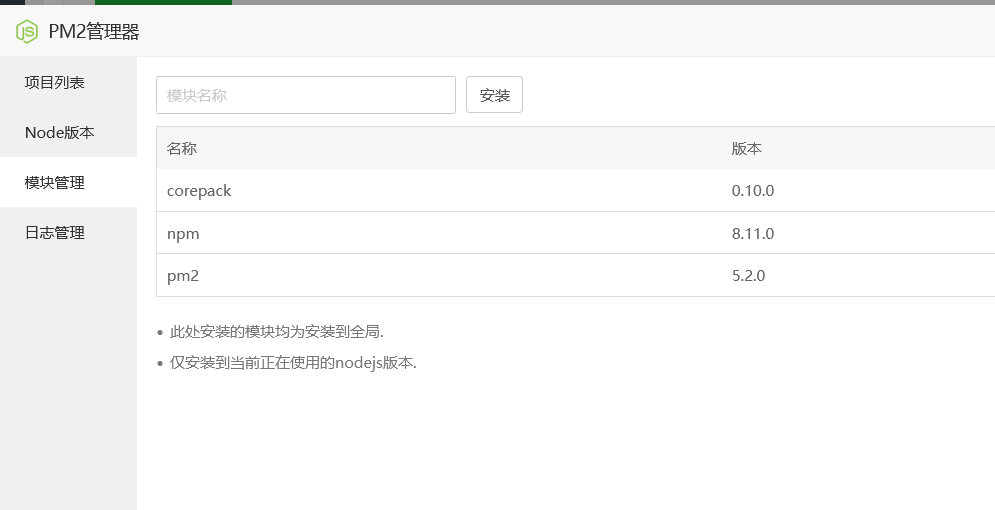The height and width of the screenshot is (510, 995).
Task: Click the Node.js logo icon
Action: tap(27, 31)
